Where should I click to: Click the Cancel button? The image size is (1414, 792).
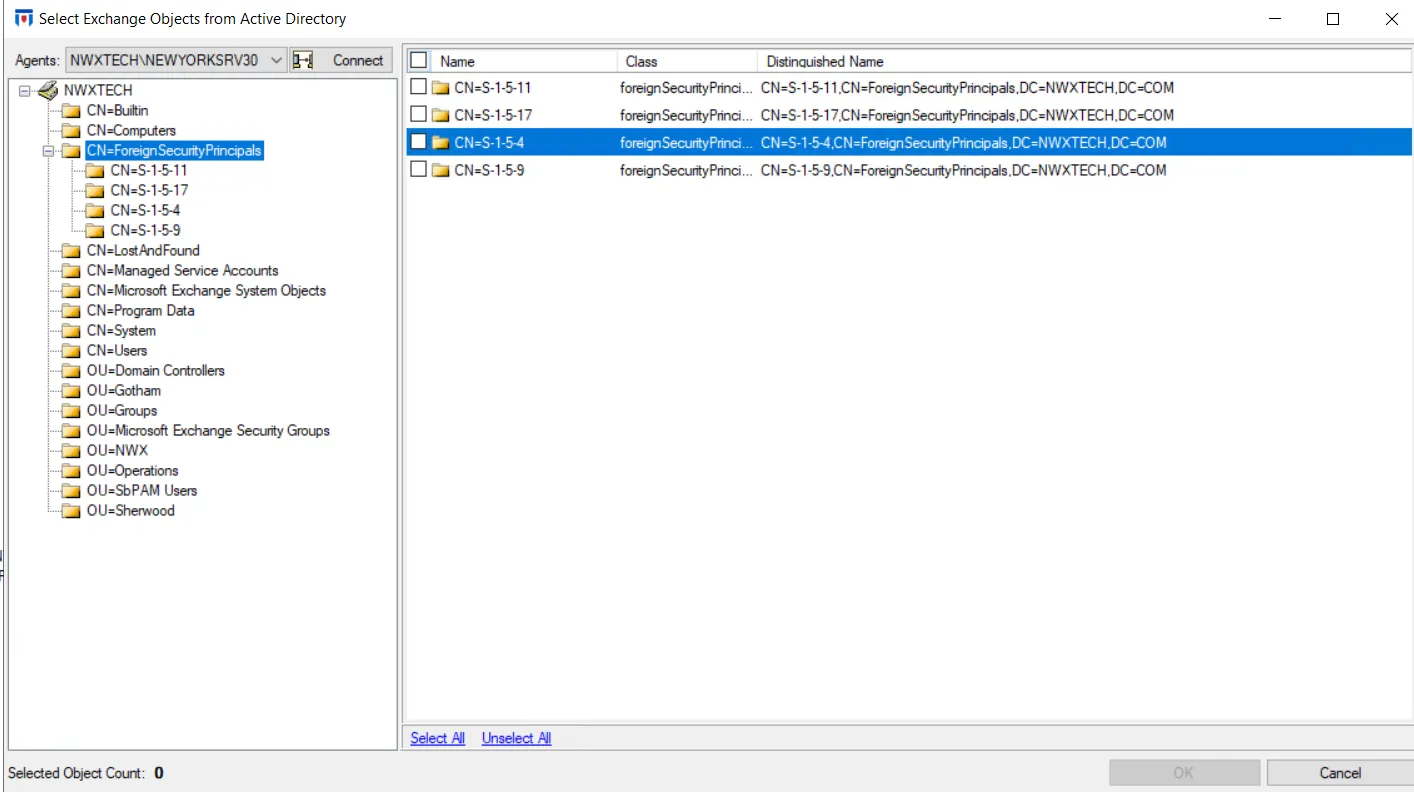click(1340, 772)
